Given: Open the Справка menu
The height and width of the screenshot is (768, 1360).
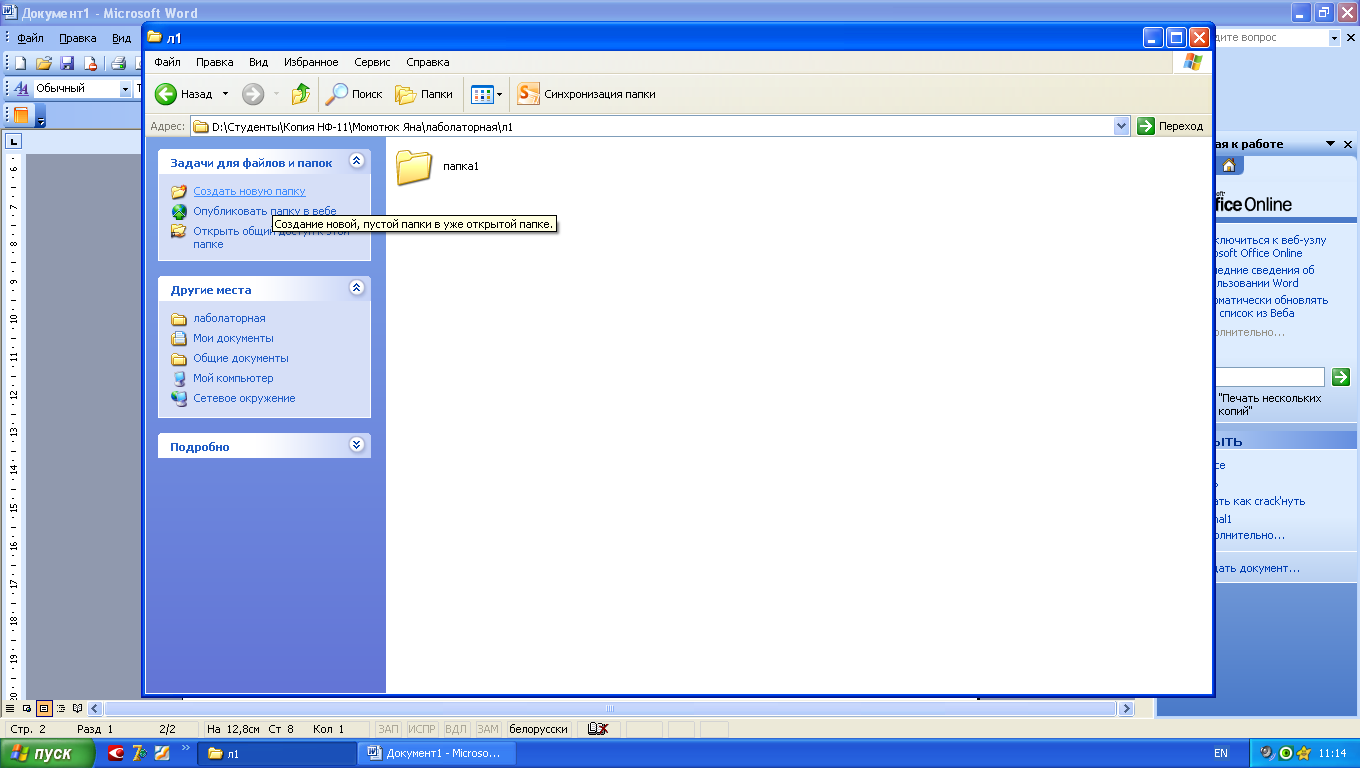Looking at the screenshot, I should point(428,62).
